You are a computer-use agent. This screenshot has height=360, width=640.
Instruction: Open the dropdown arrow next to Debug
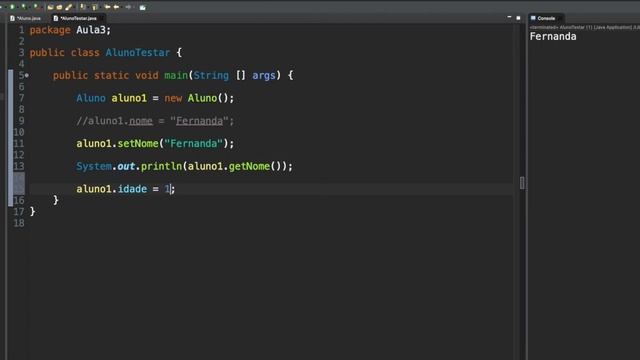coord(18,7)
